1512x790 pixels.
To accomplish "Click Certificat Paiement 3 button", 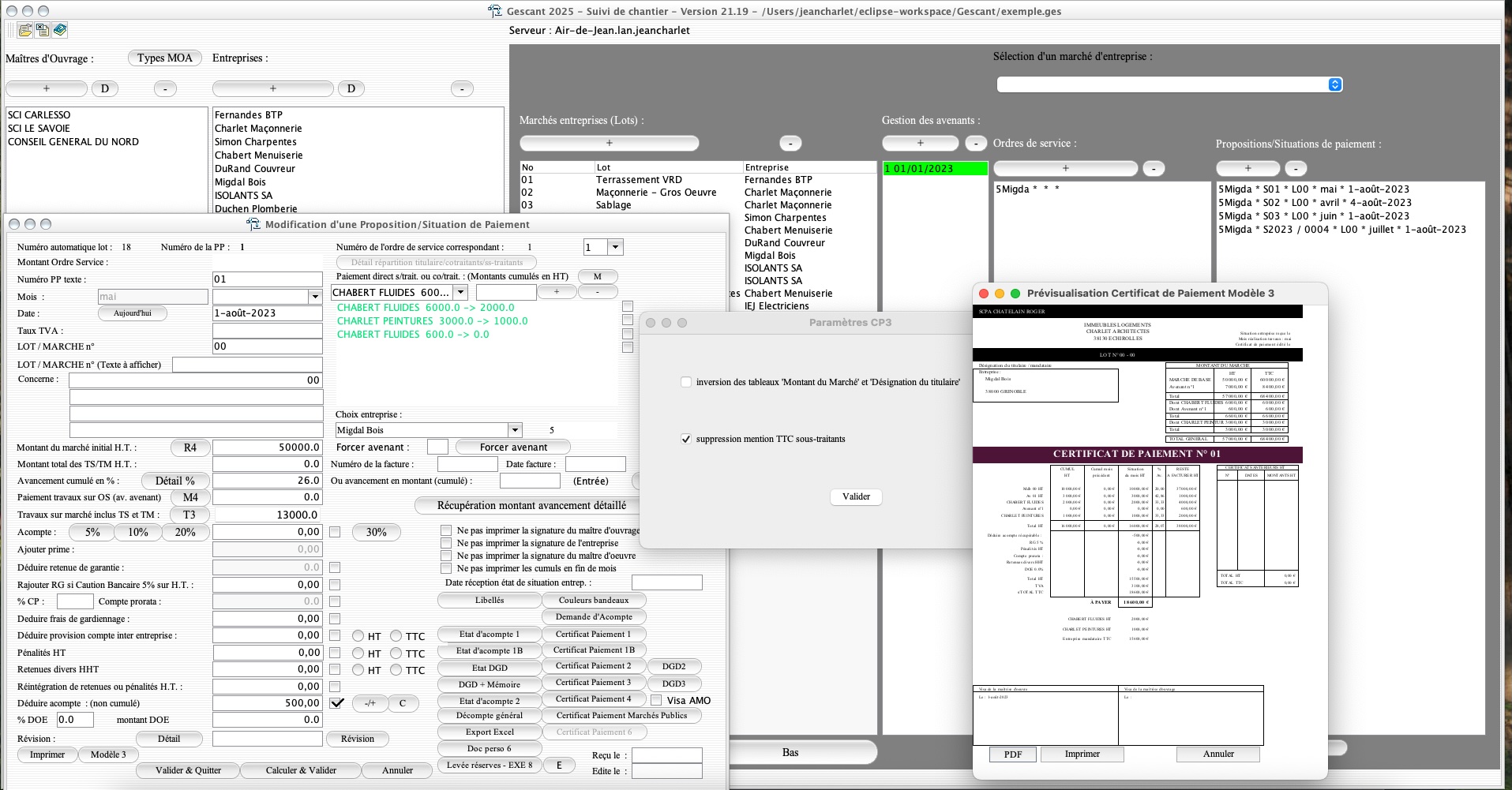I will (593, 682).
